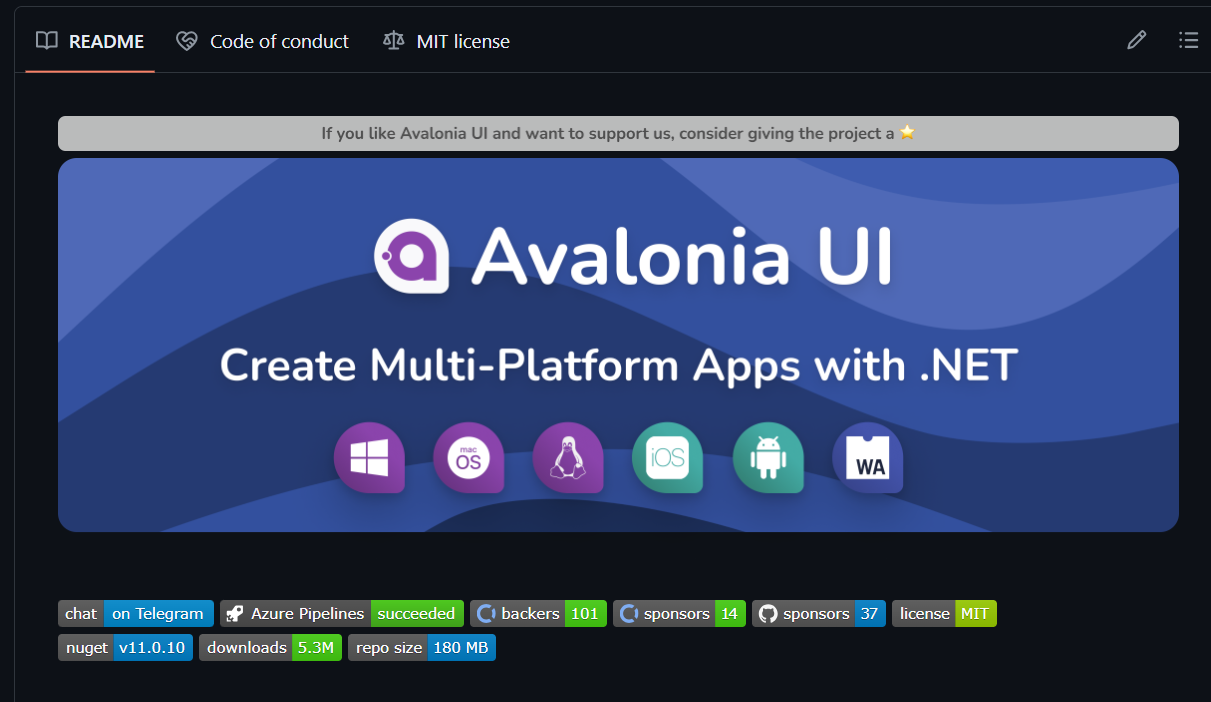Select the WebAssembly WA icon

click(x=867, y=457)
